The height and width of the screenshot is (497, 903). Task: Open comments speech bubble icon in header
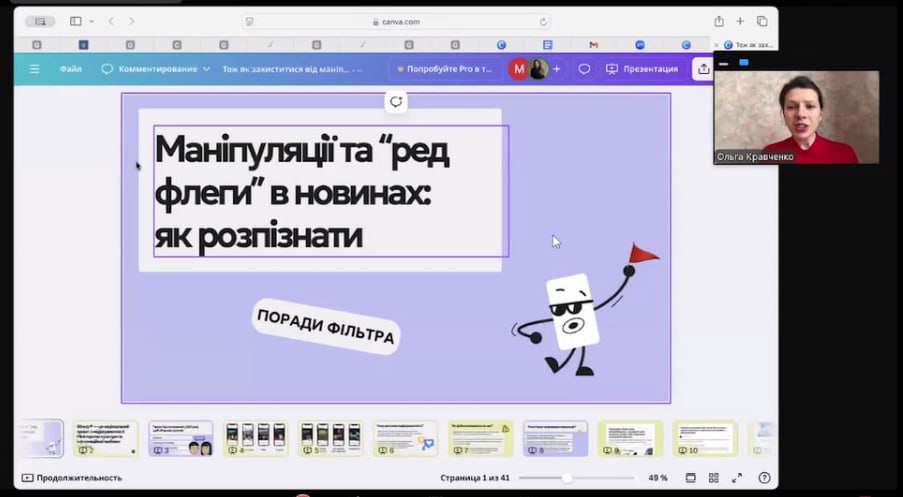584,69
